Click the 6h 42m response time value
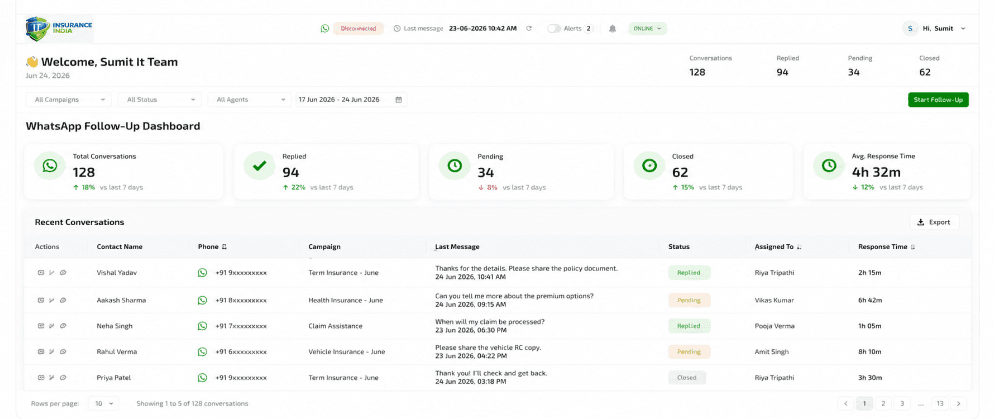Viewport: 994px width, 419px height. pyautogui.click(x=870, y=300)
